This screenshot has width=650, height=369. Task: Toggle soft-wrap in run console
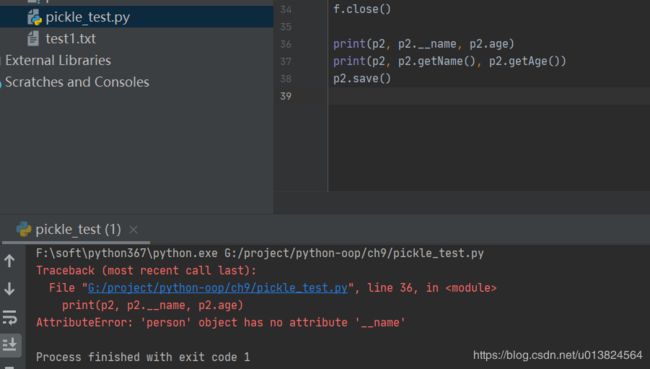tap(10, 317)
